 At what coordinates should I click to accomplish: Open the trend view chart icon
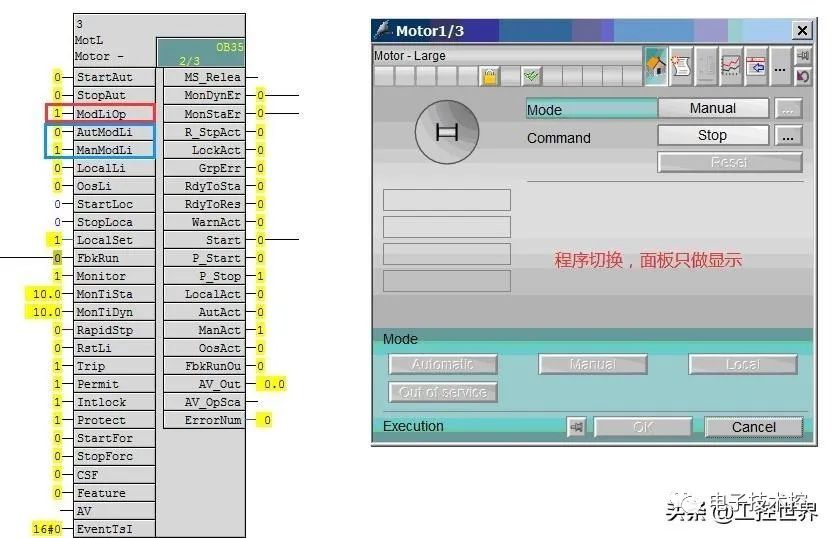tap(730, 67)
